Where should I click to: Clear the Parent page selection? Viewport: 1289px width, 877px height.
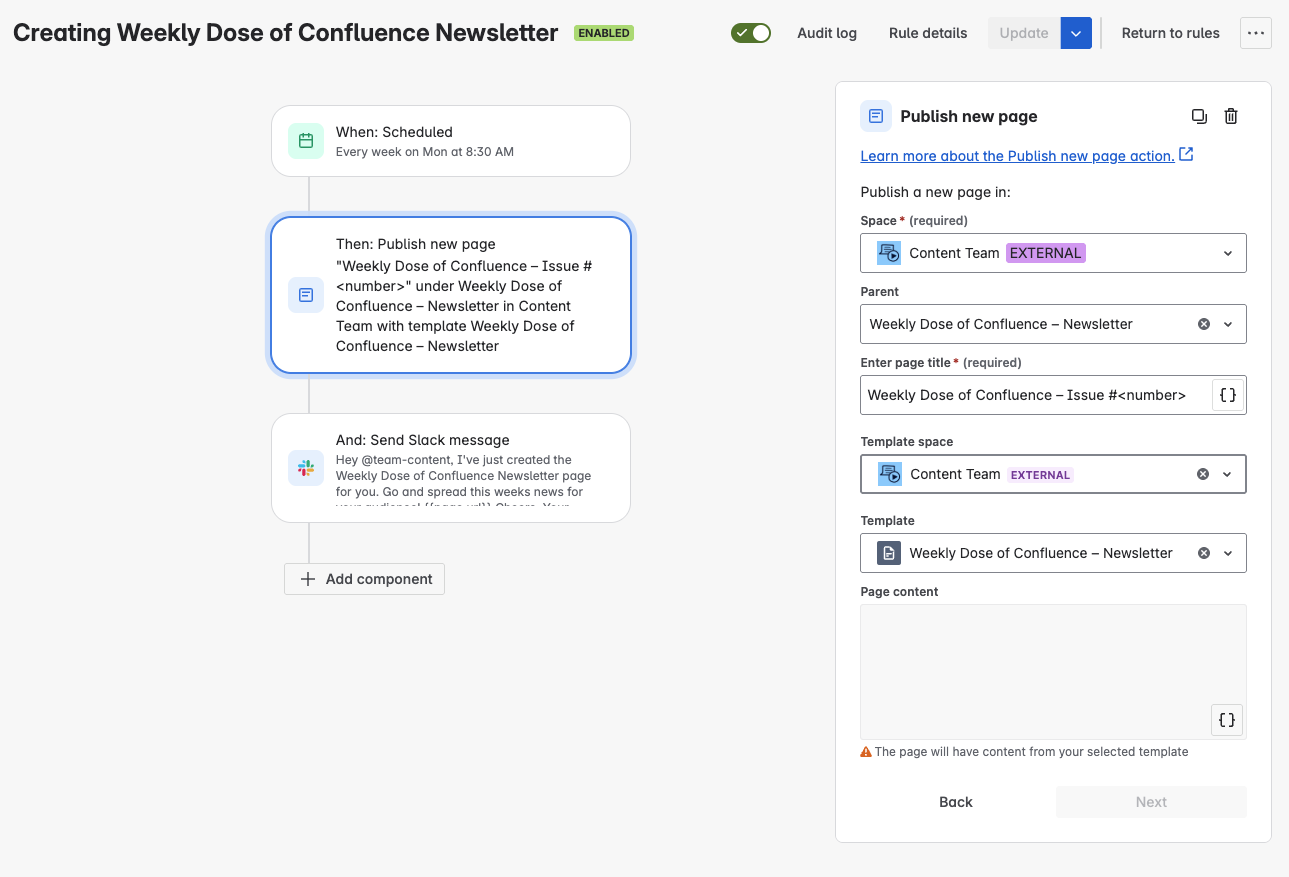tap(1204, 324)
